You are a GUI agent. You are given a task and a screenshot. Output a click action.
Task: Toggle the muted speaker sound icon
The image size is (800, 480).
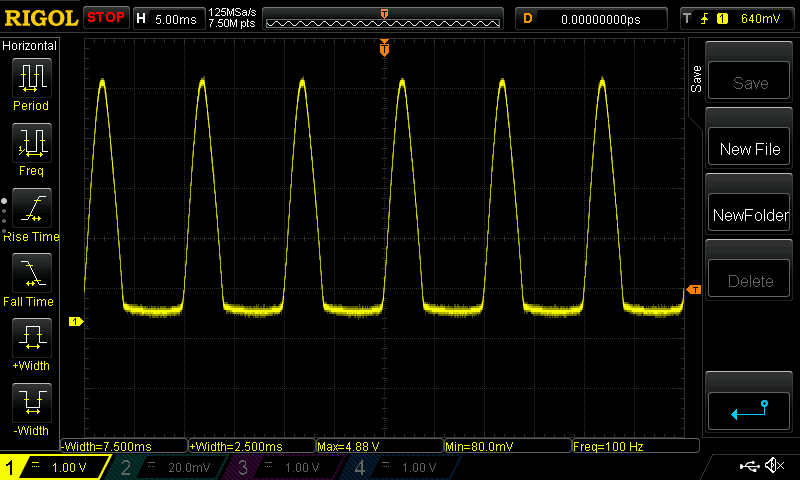point(775,465)
